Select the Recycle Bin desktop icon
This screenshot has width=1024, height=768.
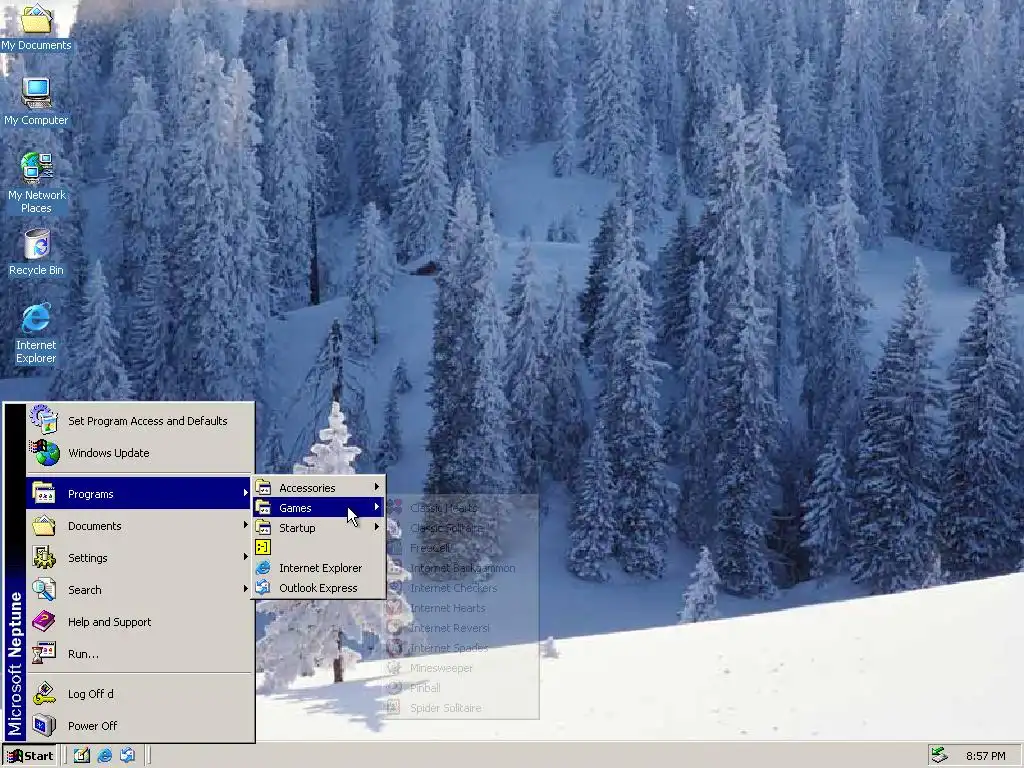point(36,253)
